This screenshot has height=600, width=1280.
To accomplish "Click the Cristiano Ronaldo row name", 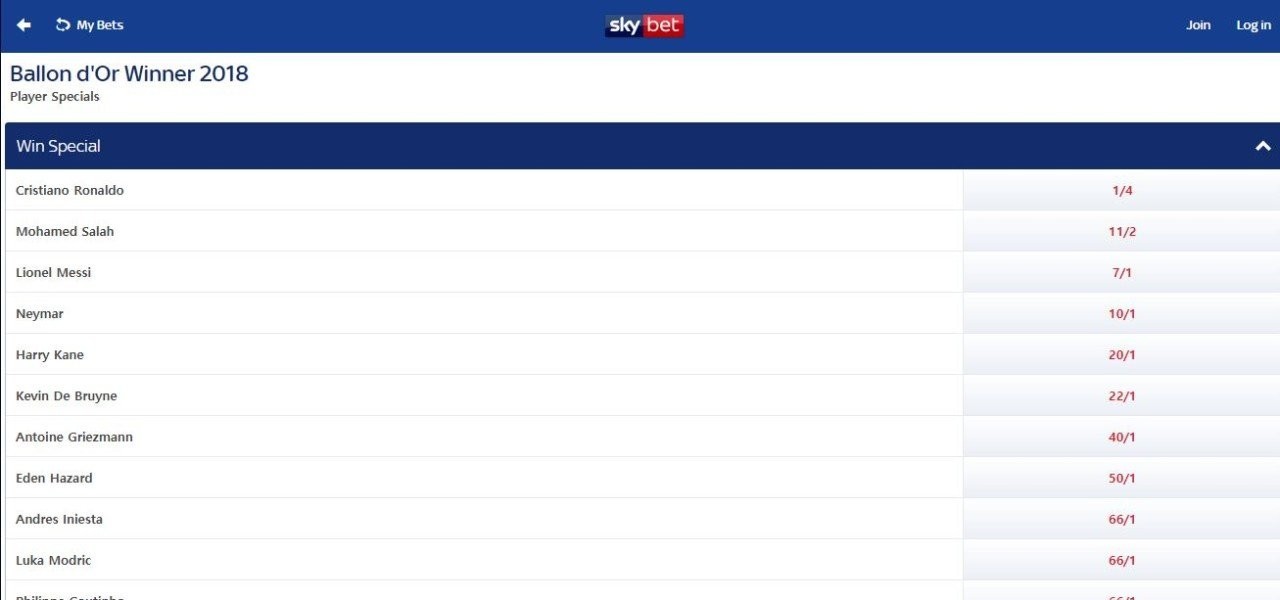I will (x=70, y=190).
